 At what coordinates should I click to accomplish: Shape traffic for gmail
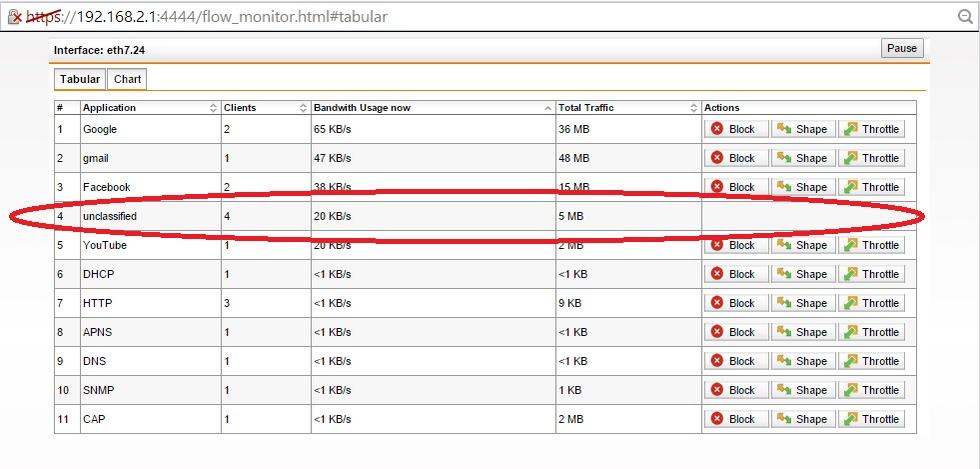803,158
